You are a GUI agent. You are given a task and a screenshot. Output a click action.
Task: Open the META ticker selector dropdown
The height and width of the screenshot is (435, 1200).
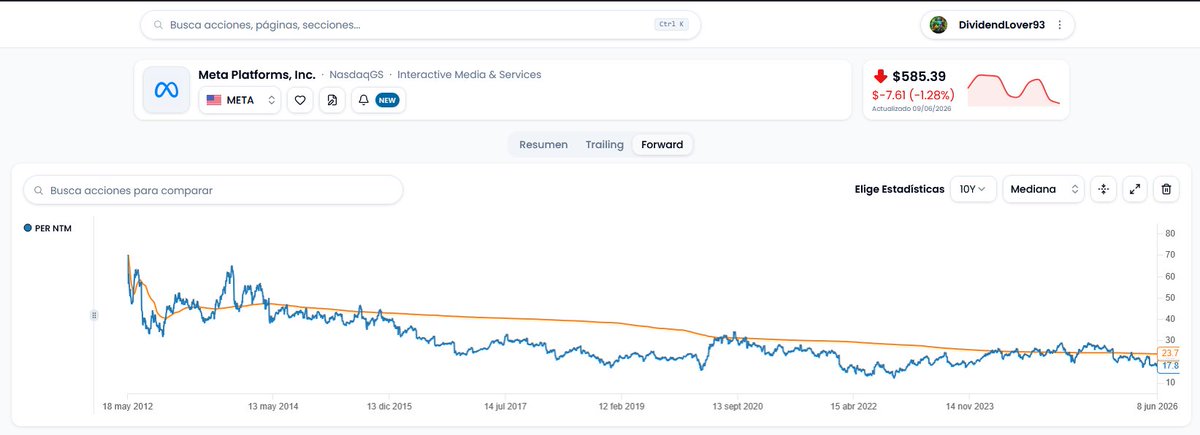(x=240, y=100)
